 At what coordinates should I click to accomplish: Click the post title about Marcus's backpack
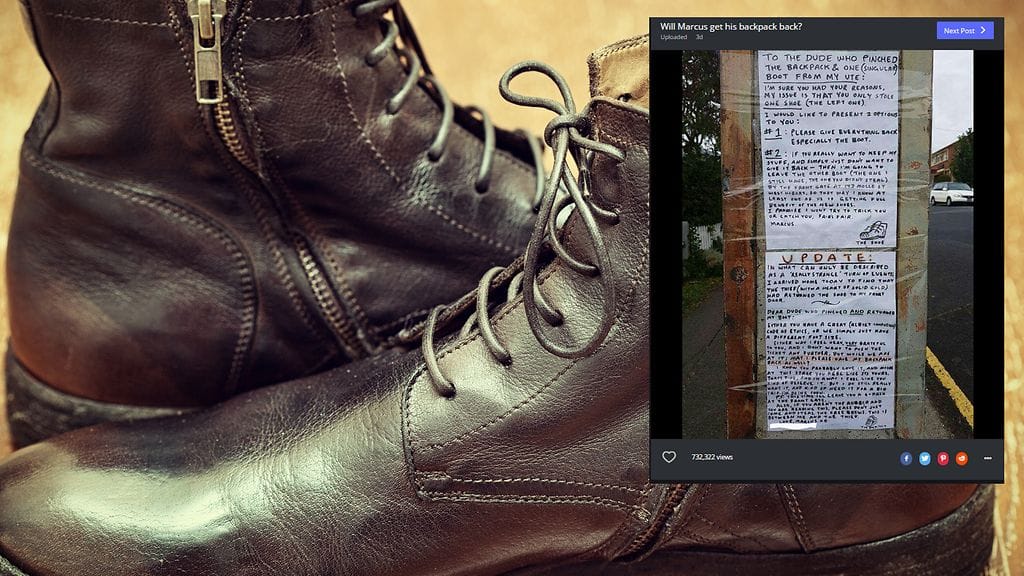click(x=731, y=26)
